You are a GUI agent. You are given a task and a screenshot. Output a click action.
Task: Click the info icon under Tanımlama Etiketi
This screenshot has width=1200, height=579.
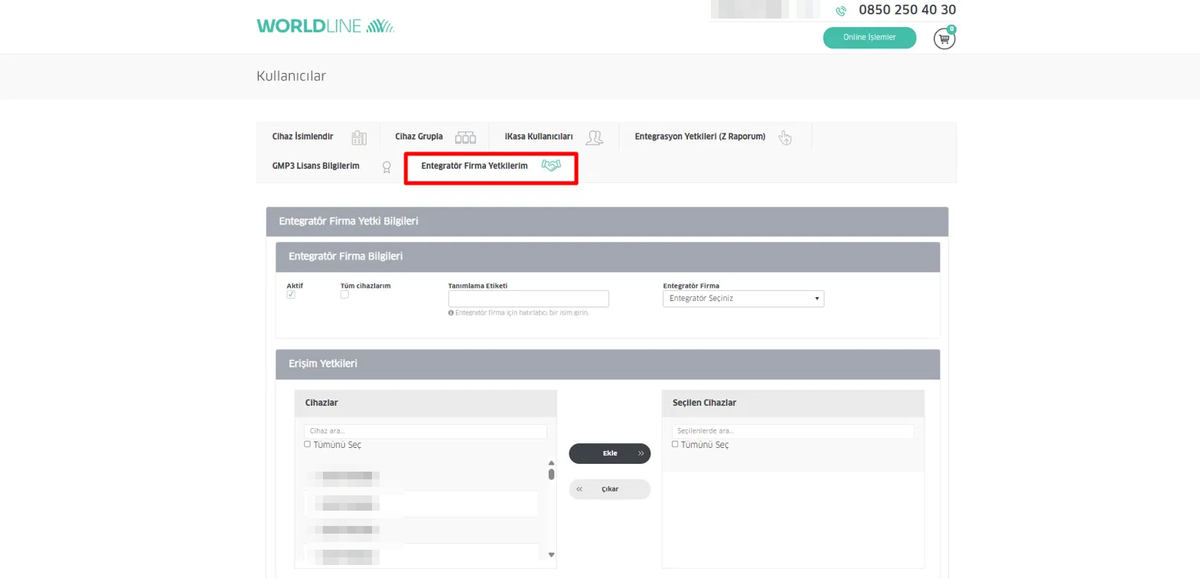[451, 313]
